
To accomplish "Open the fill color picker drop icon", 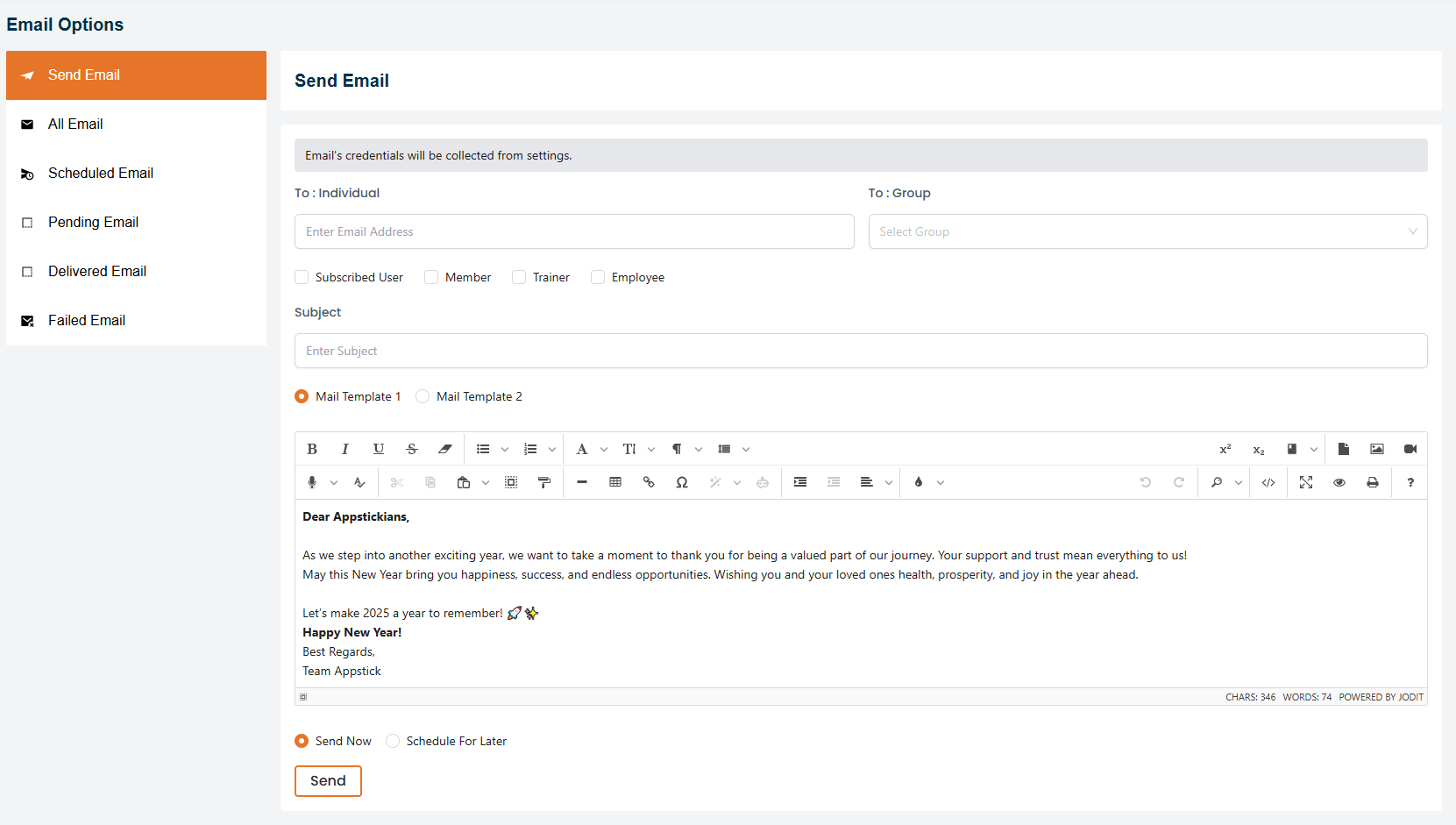I will pos(919,482).
